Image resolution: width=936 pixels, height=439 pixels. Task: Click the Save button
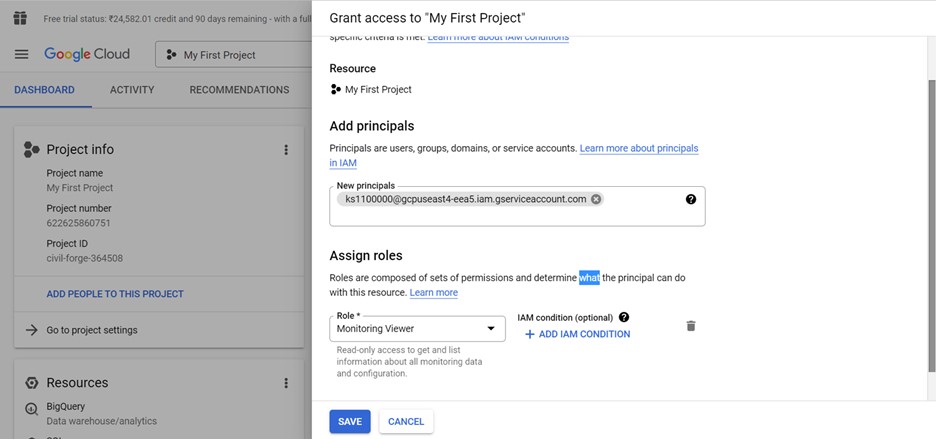pyautogui.click(x=349, y=422)
